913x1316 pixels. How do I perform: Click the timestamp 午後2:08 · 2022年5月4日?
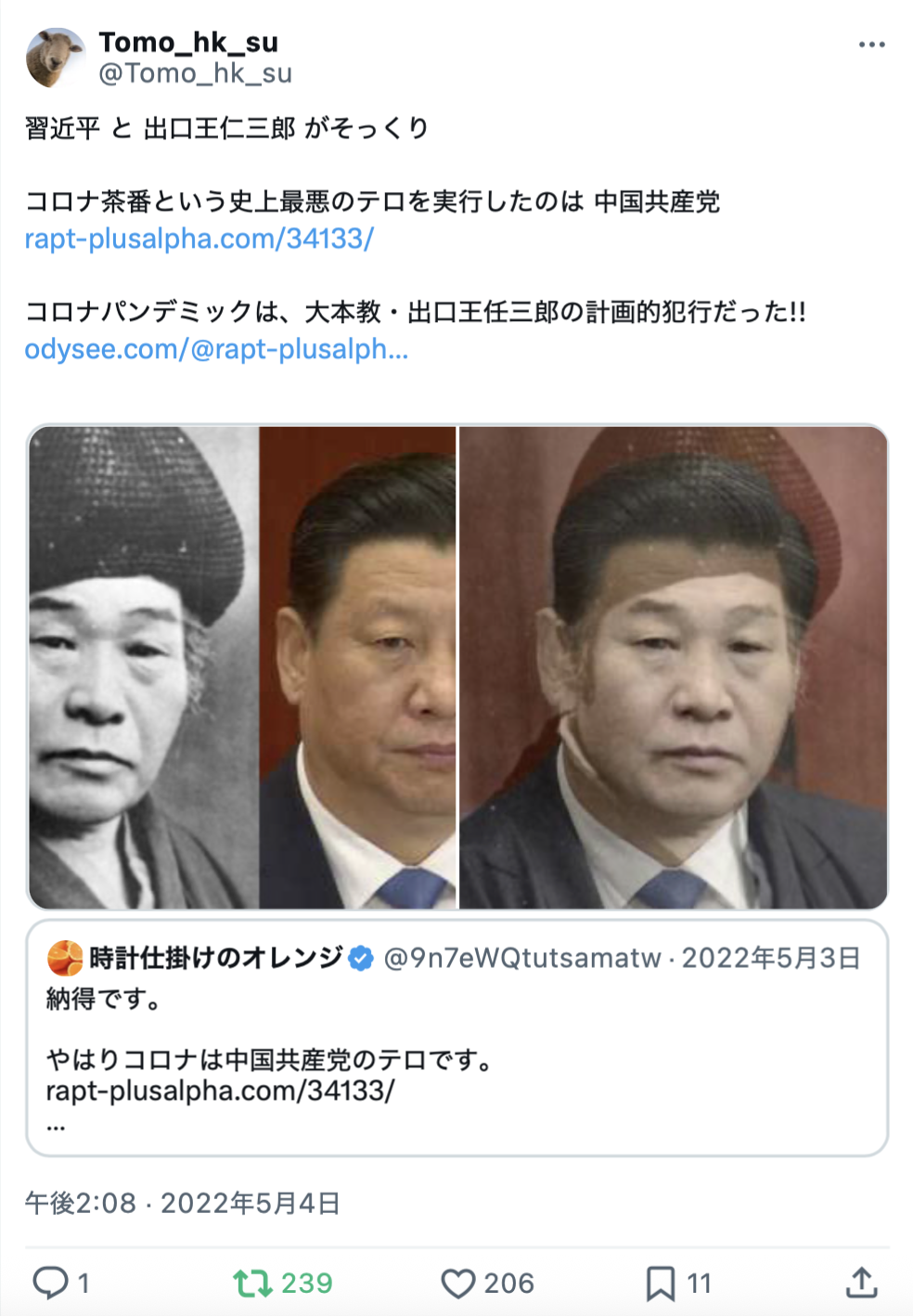coord(183,1204)
